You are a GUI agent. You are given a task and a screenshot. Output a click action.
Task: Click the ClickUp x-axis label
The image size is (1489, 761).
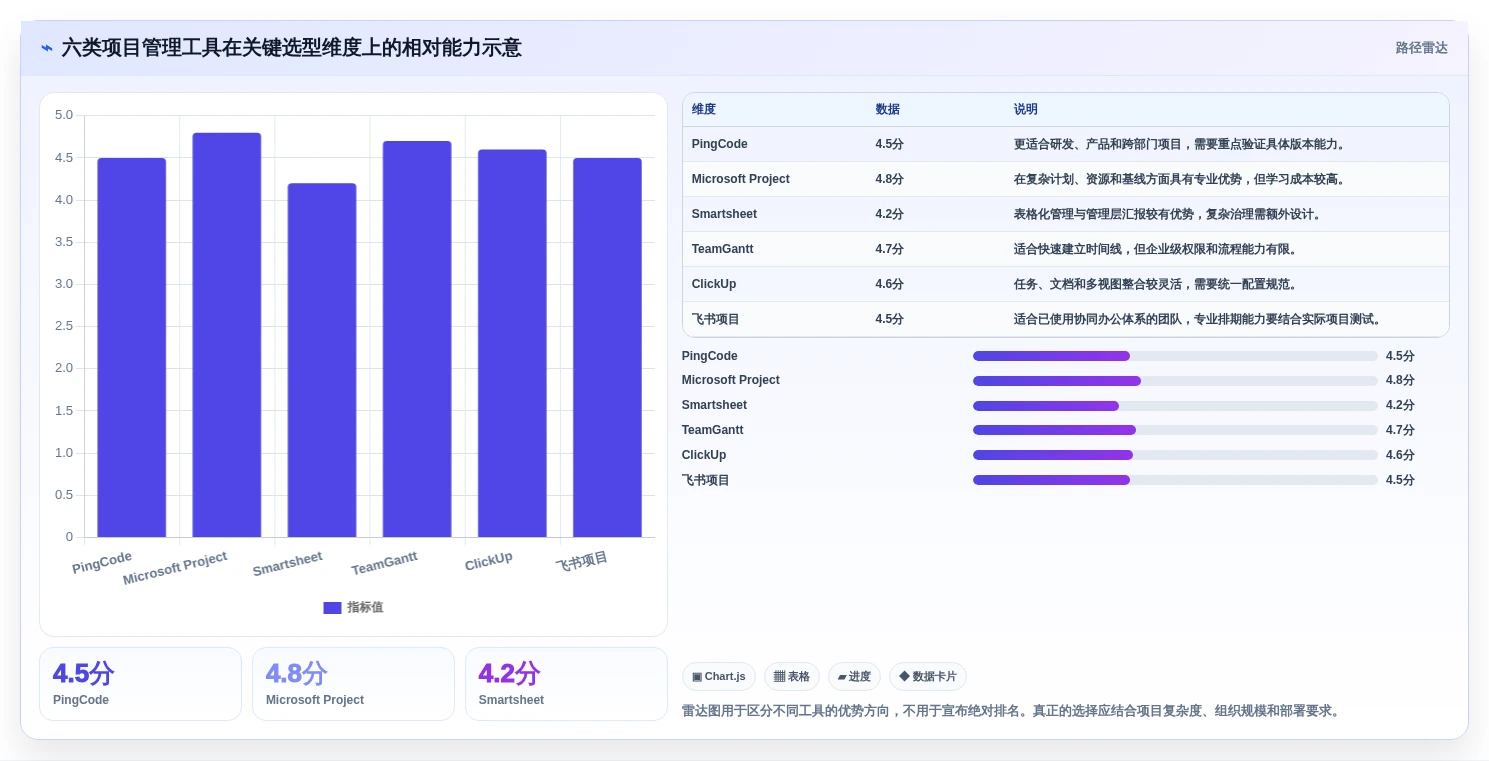488,561
